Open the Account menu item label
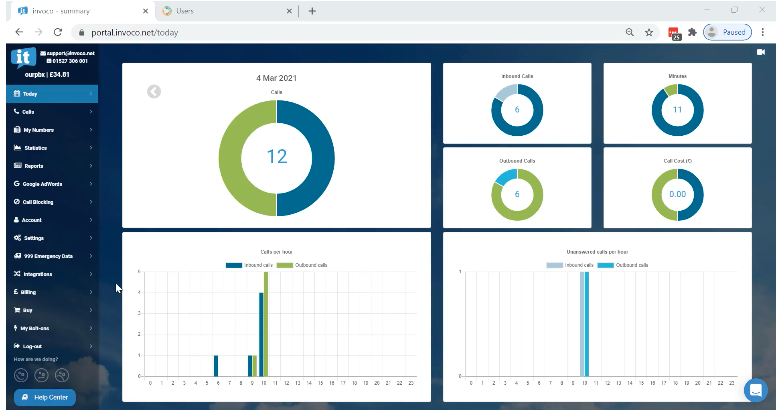Viewport: 776px width, 410px height. pos(32,220)
